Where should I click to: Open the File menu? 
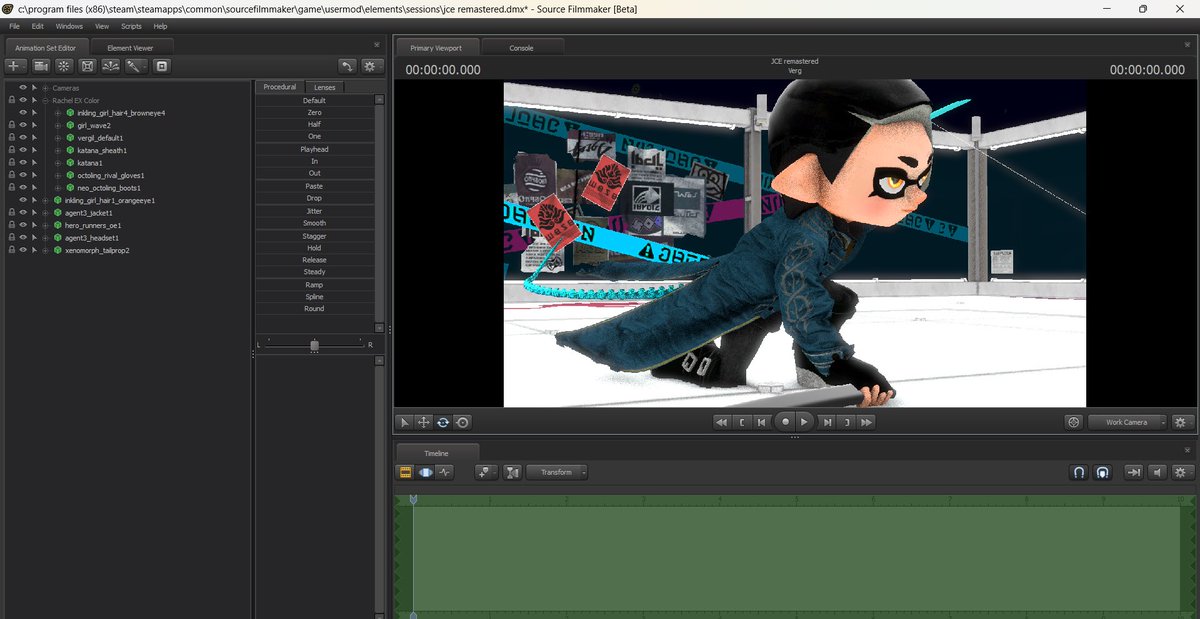point(14,25)
